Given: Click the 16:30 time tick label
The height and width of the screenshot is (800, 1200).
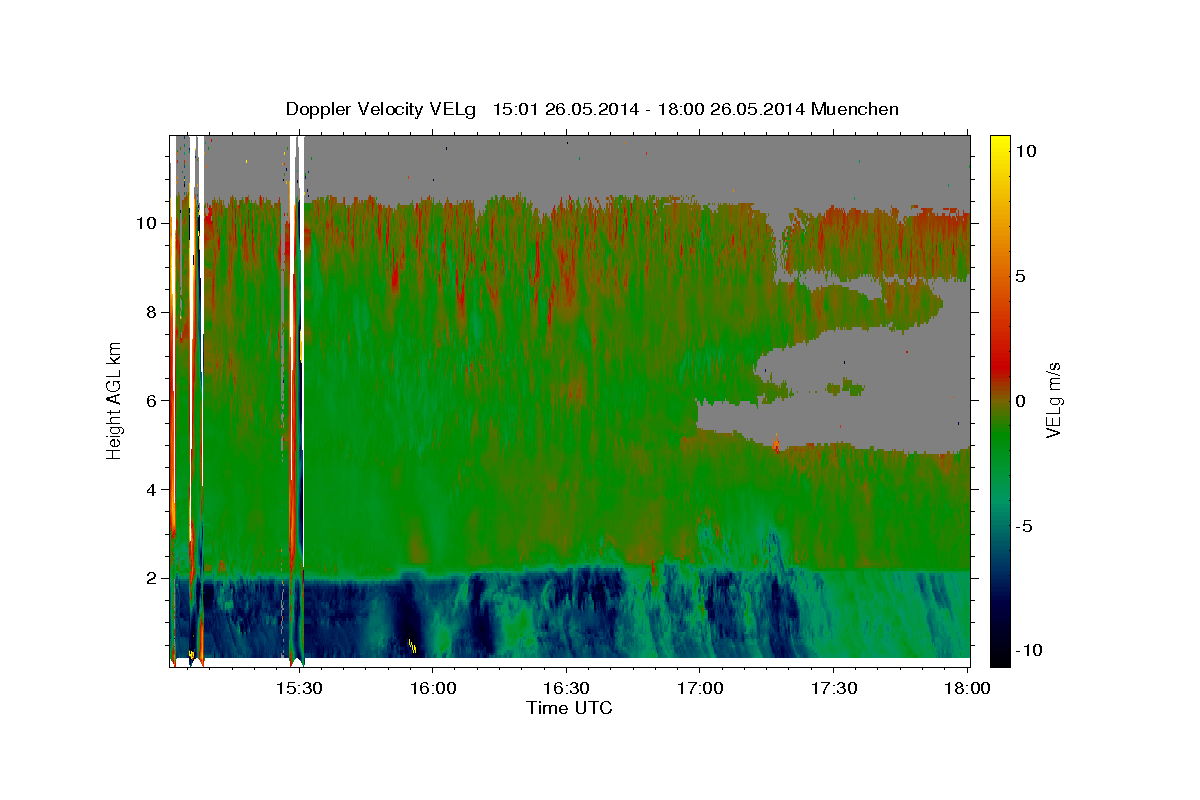Looking at the screenshot, I should point(566,688).
